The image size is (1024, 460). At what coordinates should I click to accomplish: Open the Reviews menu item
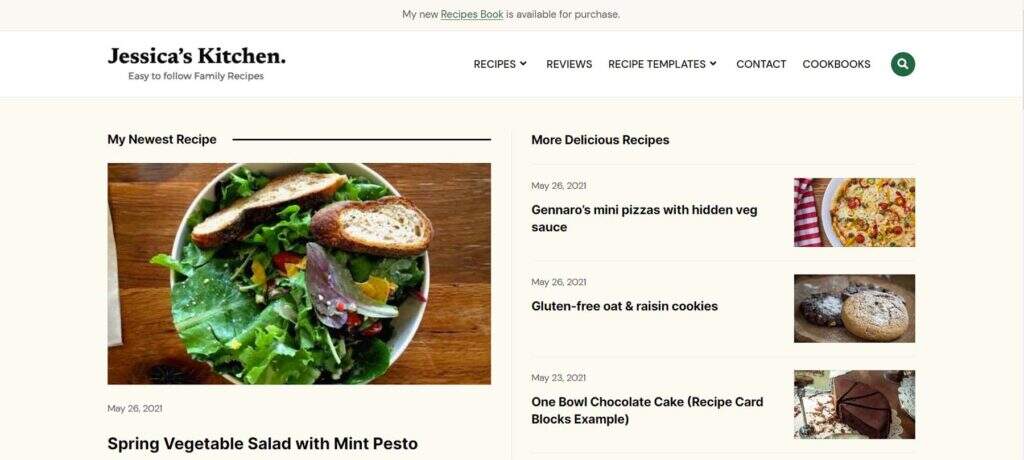pos(569,64)
